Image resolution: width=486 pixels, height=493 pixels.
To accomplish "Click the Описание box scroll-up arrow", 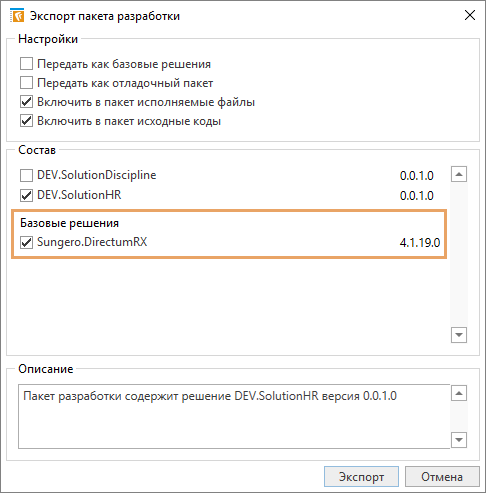I will tap(459, 393).
